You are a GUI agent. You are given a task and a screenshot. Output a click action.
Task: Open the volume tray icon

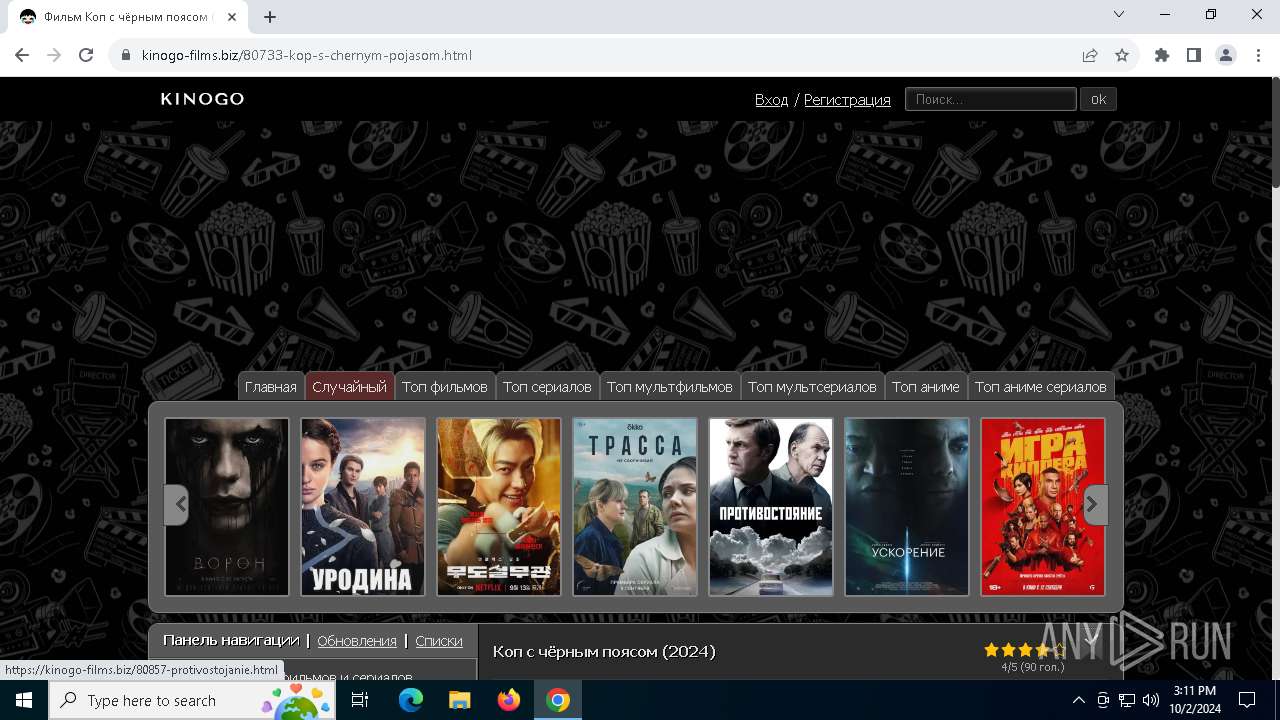pyautogui.click(x=1151, y=700)
